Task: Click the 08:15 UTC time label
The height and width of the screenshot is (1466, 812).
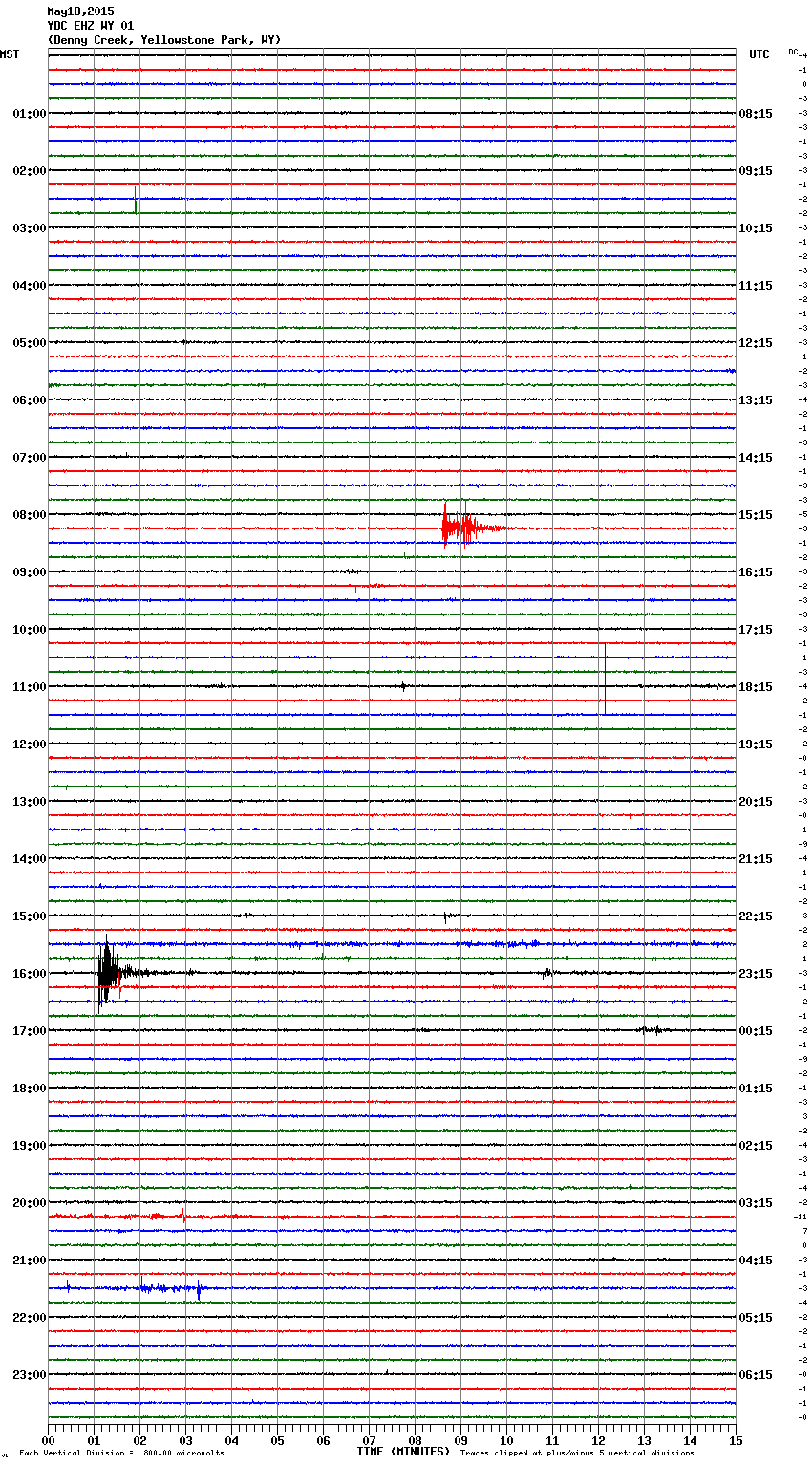Action: click(x=756, y=114)
